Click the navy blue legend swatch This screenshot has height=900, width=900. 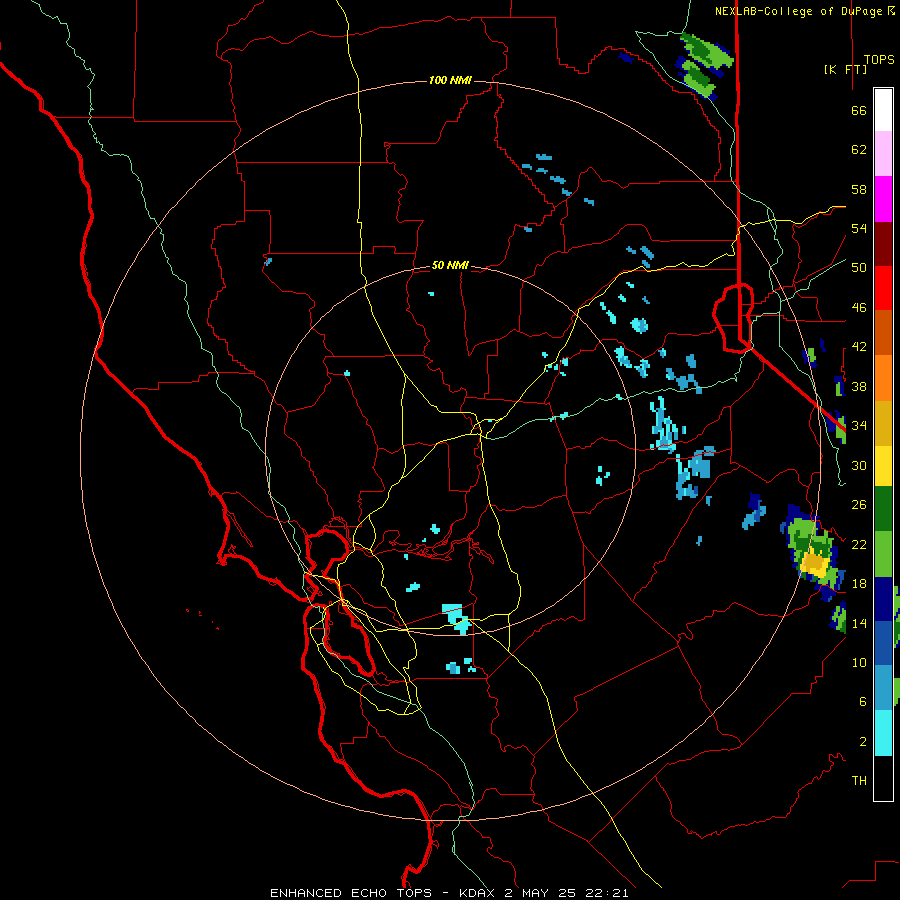point(883,599)
